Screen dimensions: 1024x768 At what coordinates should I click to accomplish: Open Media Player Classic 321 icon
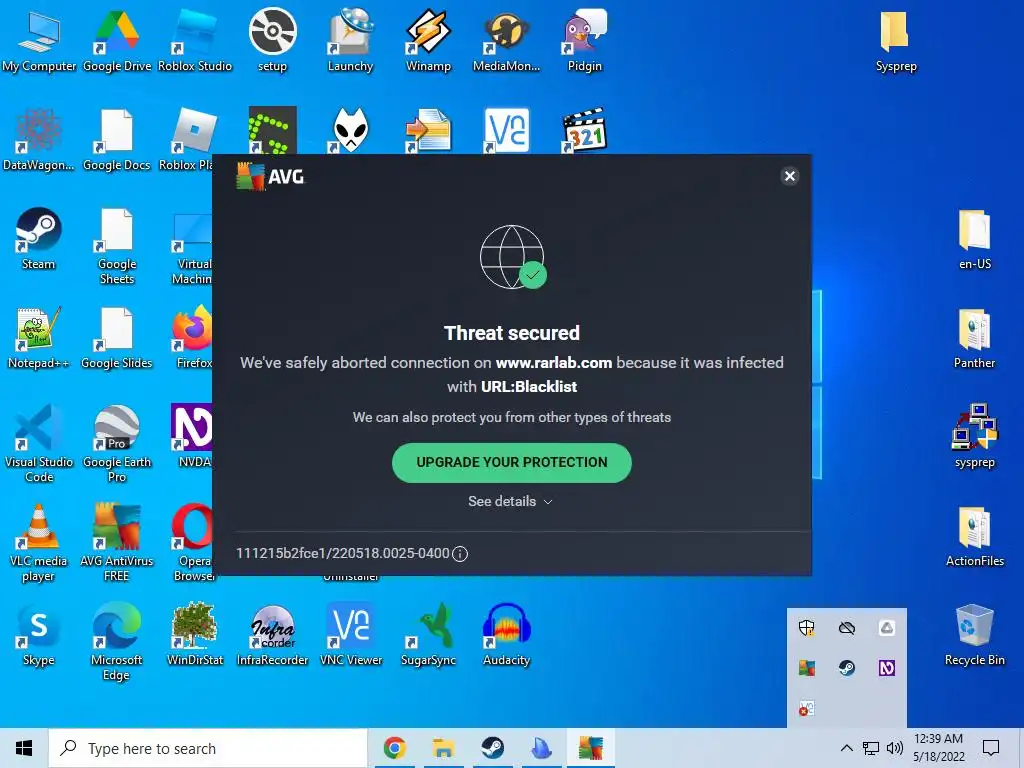584,130
